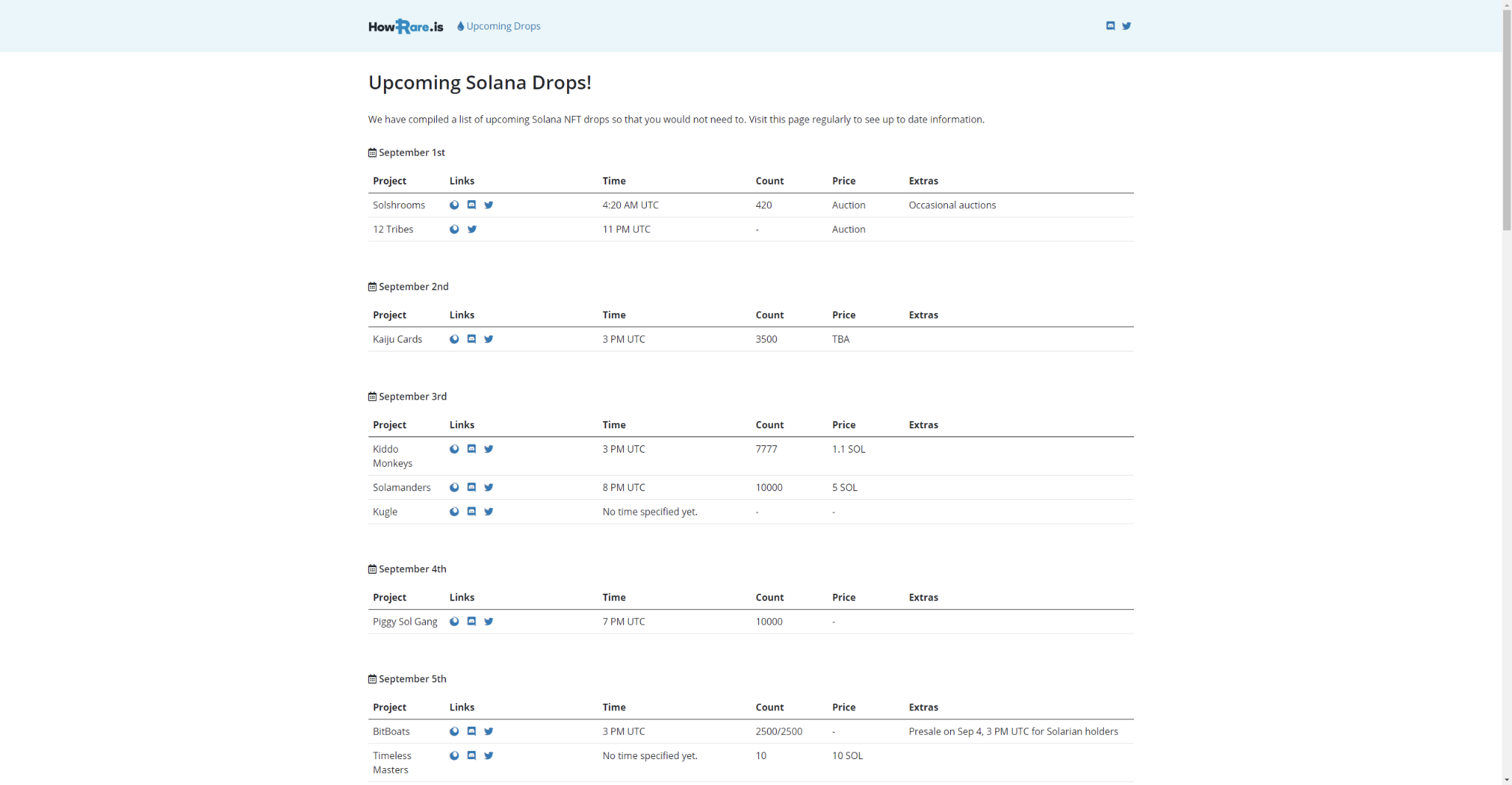Open the header Twitter icon
Image resolution: width=1512 pixels, height=785 pixels.
coord(1127,26)
